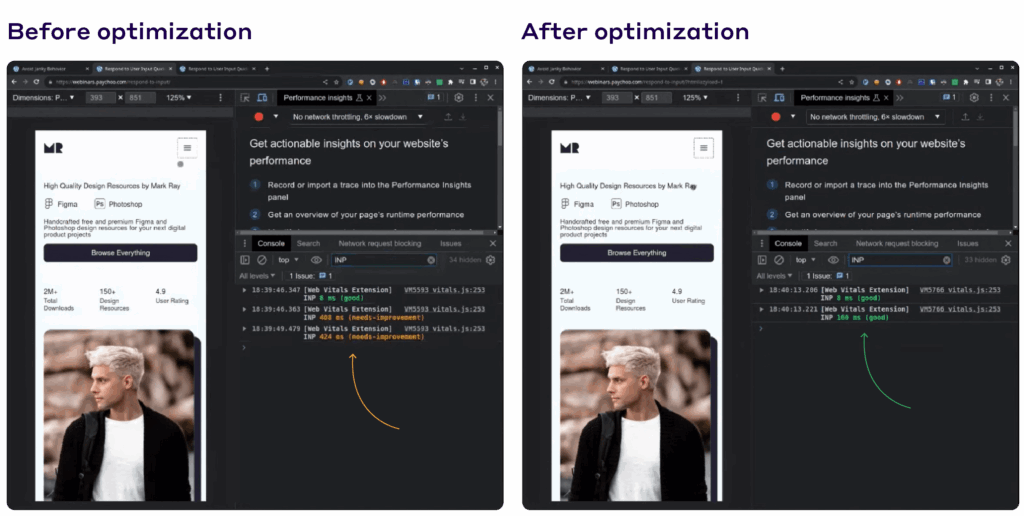The image size is (1024, 516).
Task: Select the inspect element tool in the After window
Action: point(762,98)
